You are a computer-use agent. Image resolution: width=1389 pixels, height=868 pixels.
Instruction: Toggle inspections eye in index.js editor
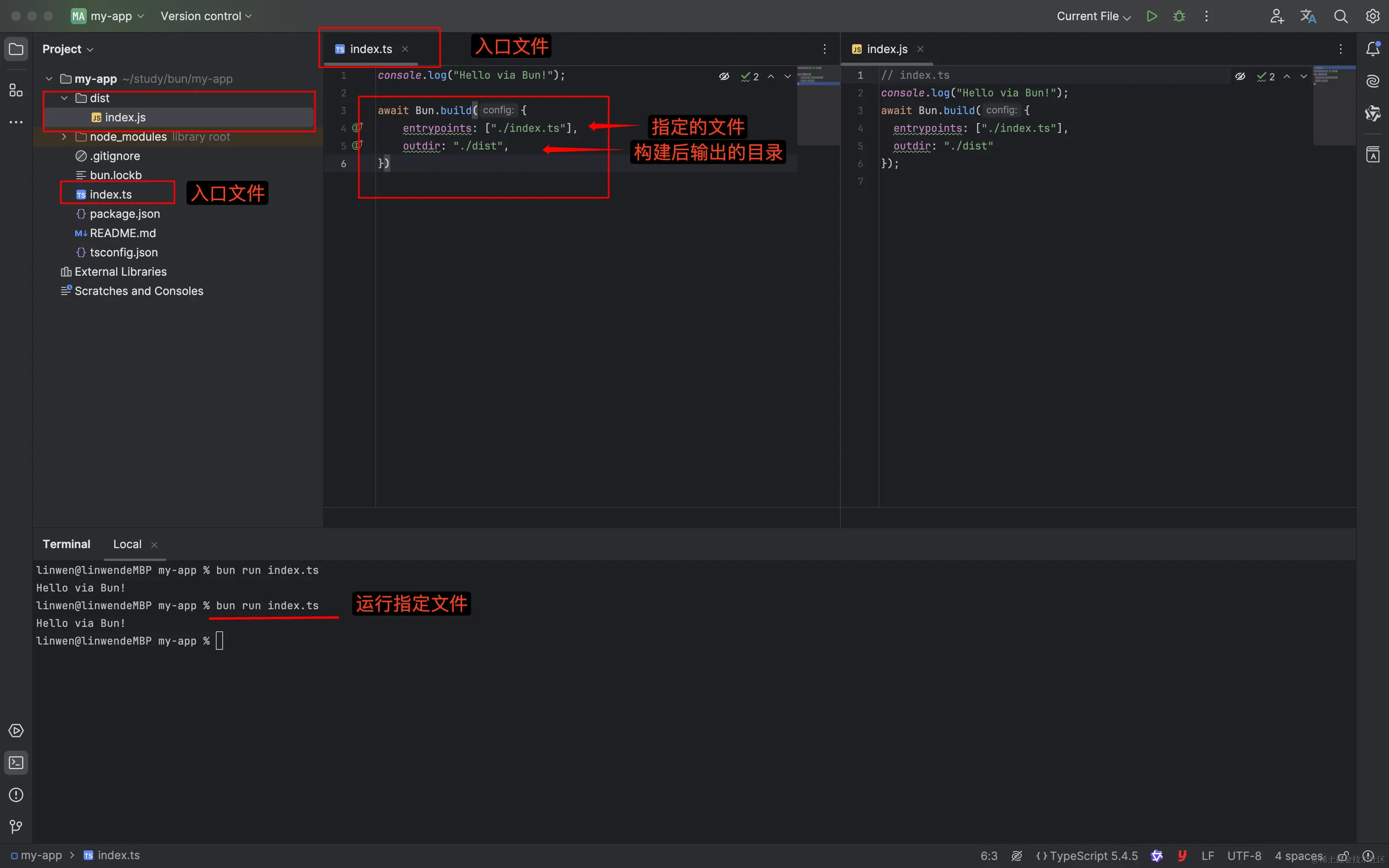pos(1240,76)
